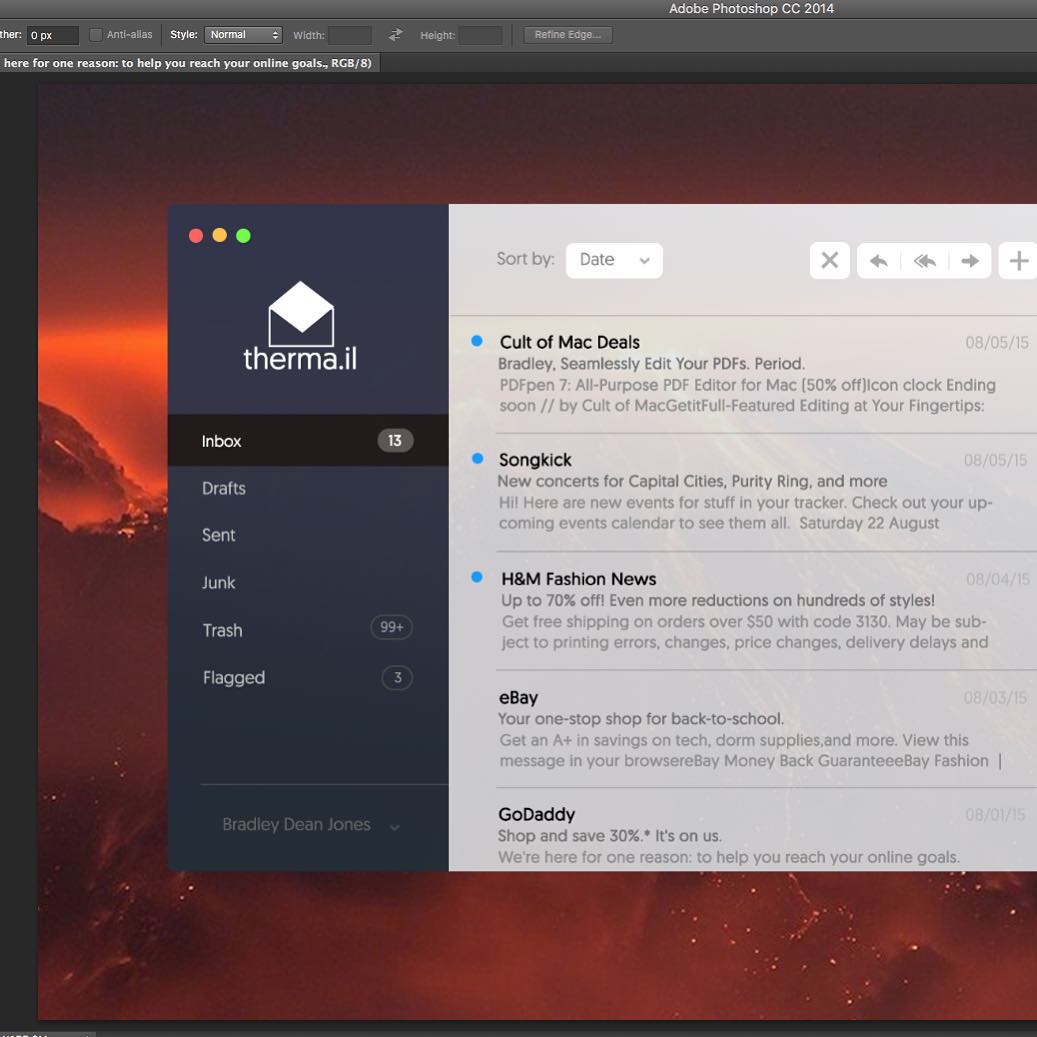Open the GoDaddy email
Viewport: 1037px width, 1037px height.
click(x=744, y=831)
